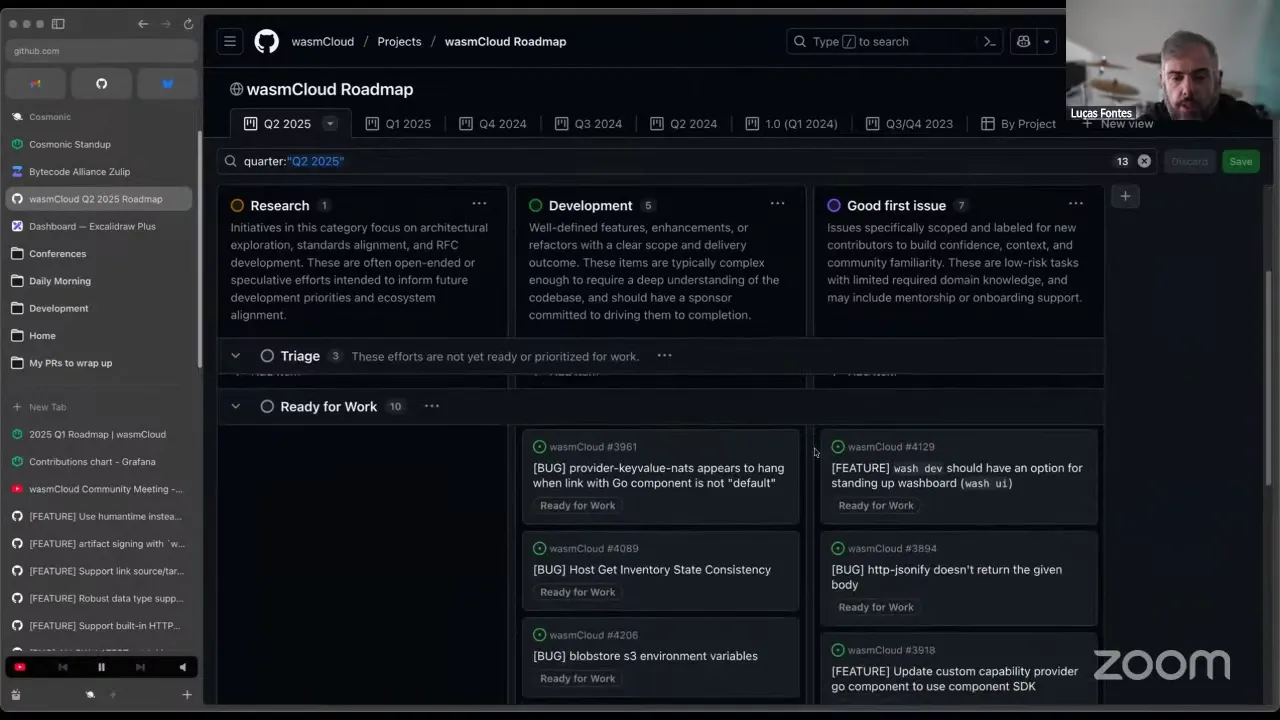Screen dimensions: 1280x720
Task: Go back with the browser back arrow
Action: pyautogui.click(x=143, y=24)
